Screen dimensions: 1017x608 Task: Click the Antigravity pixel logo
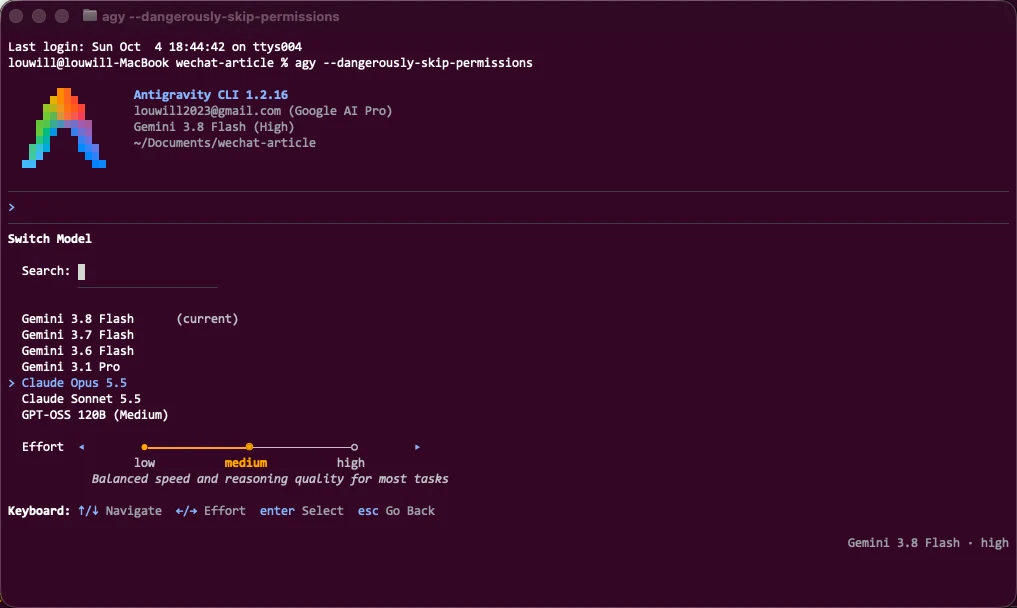tap(64, 128)
